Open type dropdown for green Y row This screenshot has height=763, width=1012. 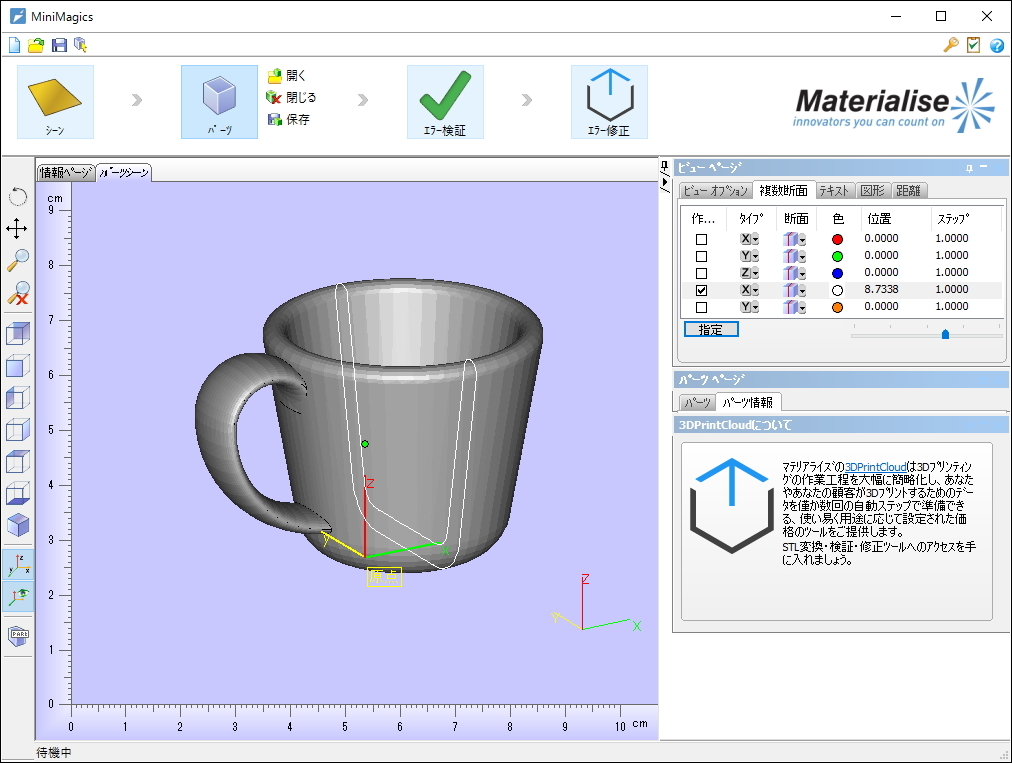pos(755,256)
